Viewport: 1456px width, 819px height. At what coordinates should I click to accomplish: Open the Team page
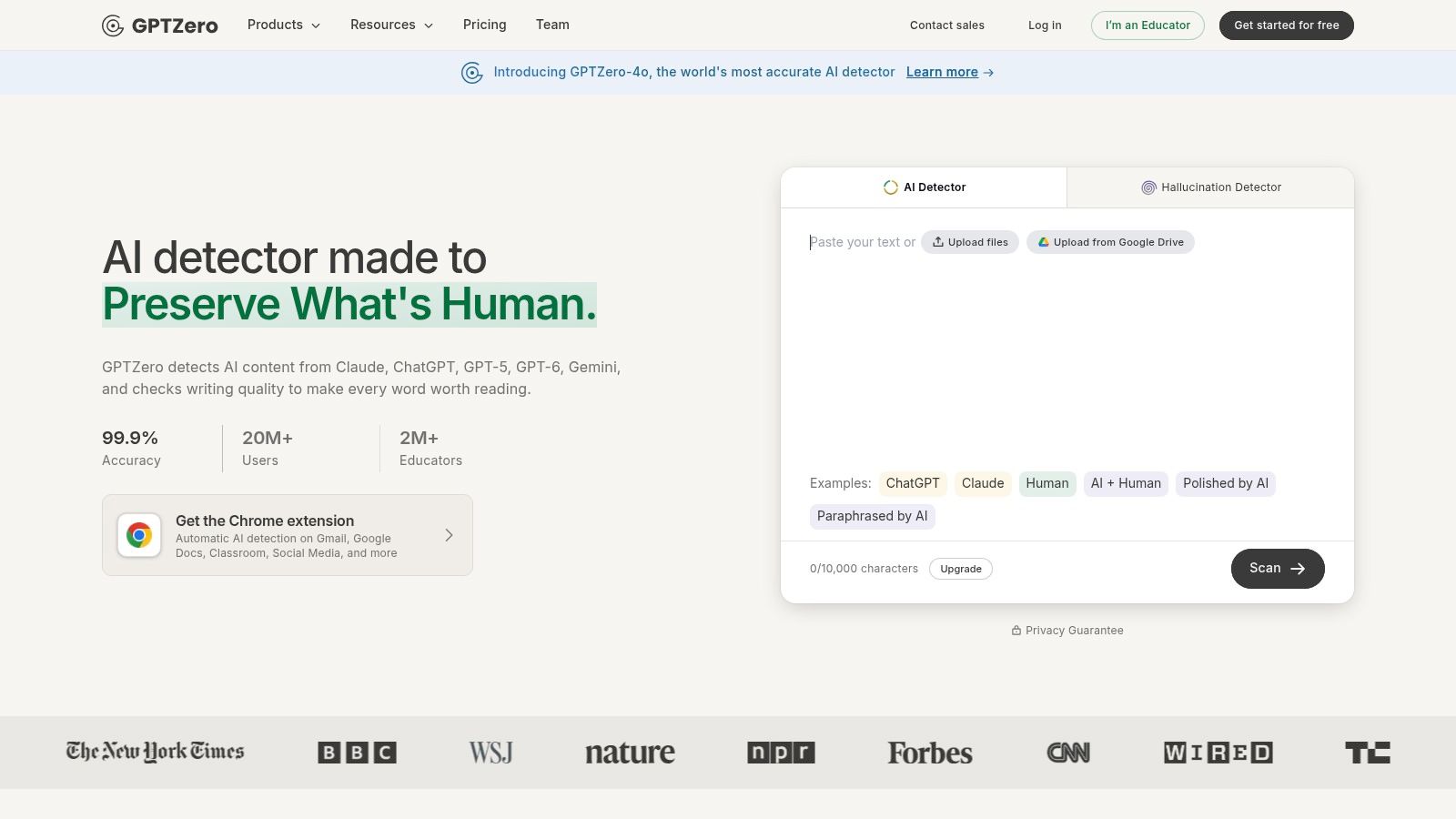(x=552, y=25)
